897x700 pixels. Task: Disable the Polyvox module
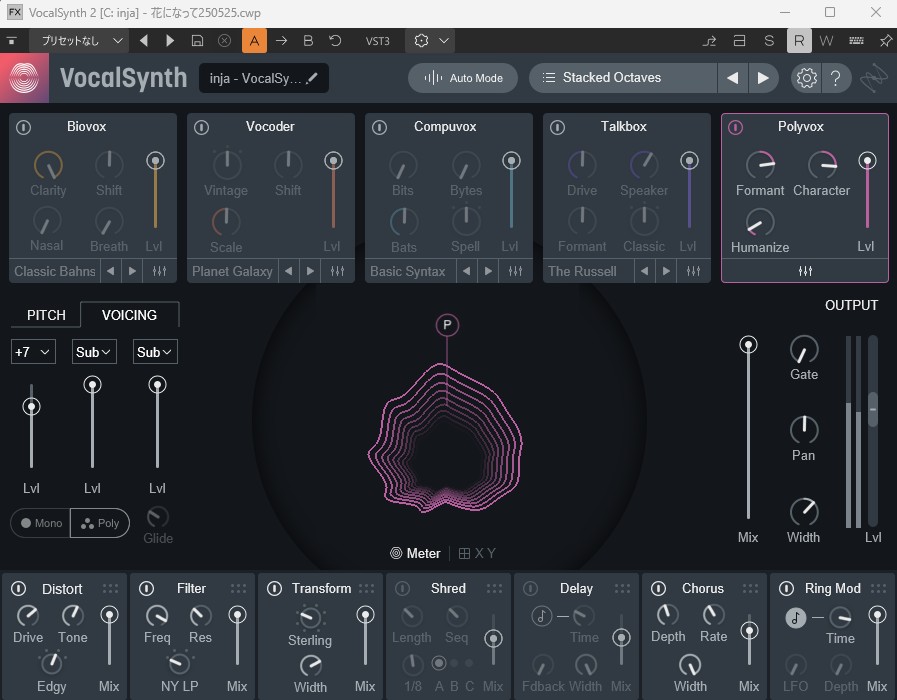click(736, 127)
